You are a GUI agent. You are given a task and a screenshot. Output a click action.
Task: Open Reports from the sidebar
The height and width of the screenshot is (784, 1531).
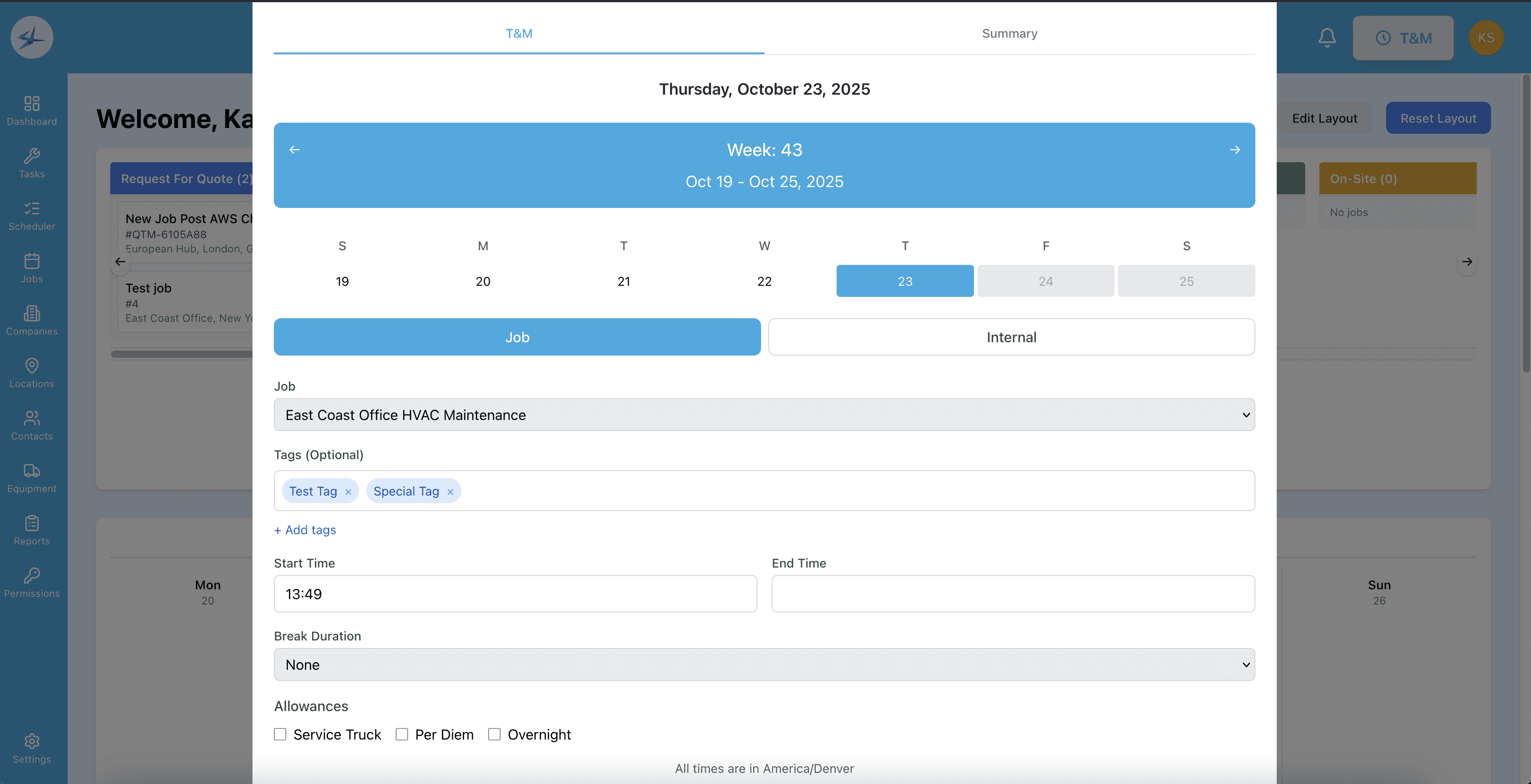click(32, 530)
